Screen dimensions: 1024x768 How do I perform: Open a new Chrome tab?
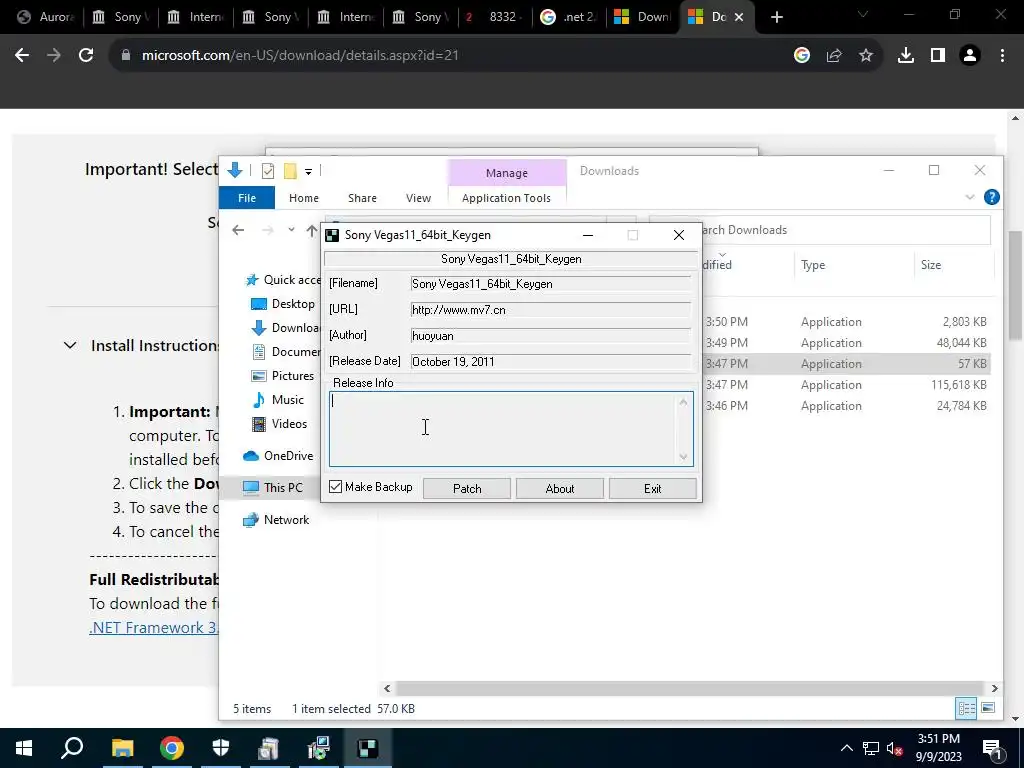point(776,18)
